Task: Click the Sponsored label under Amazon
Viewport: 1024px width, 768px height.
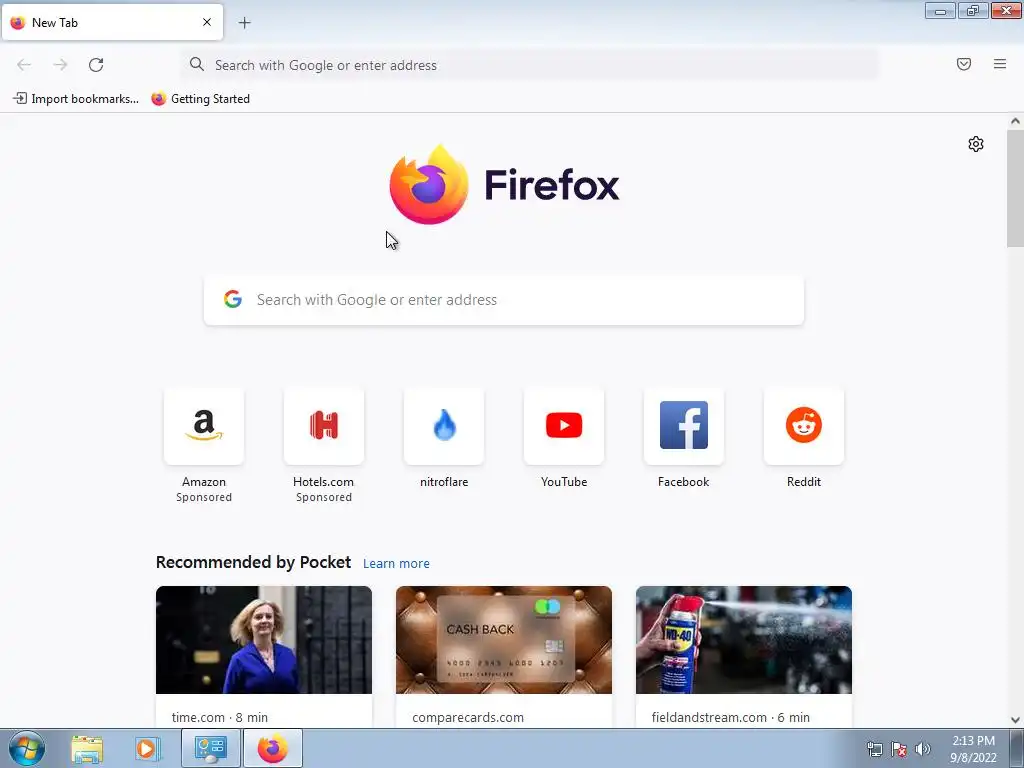Action: (x=204, y=497)
